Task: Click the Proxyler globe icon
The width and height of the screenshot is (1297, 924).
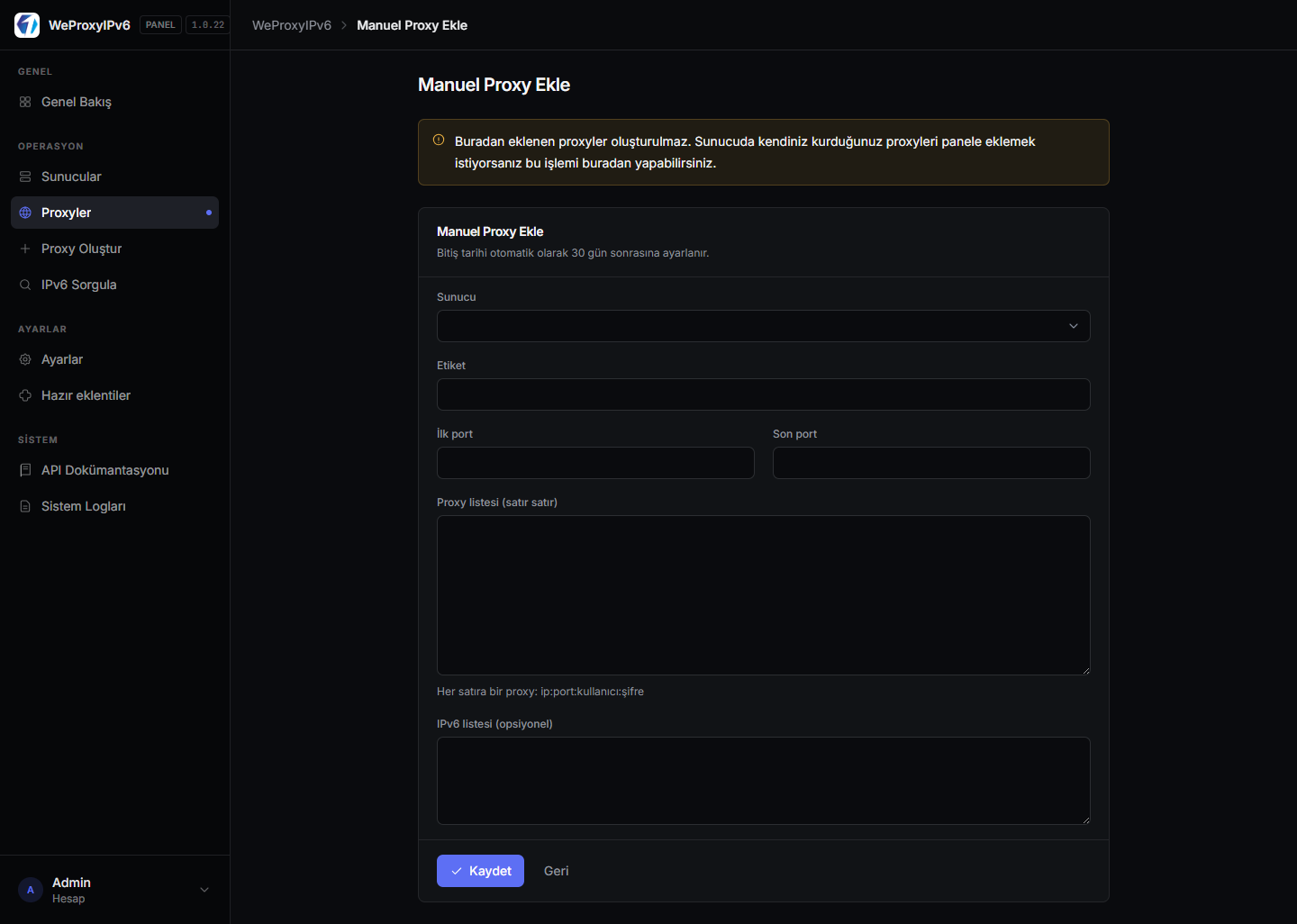Action: click(x=25, y=213)
